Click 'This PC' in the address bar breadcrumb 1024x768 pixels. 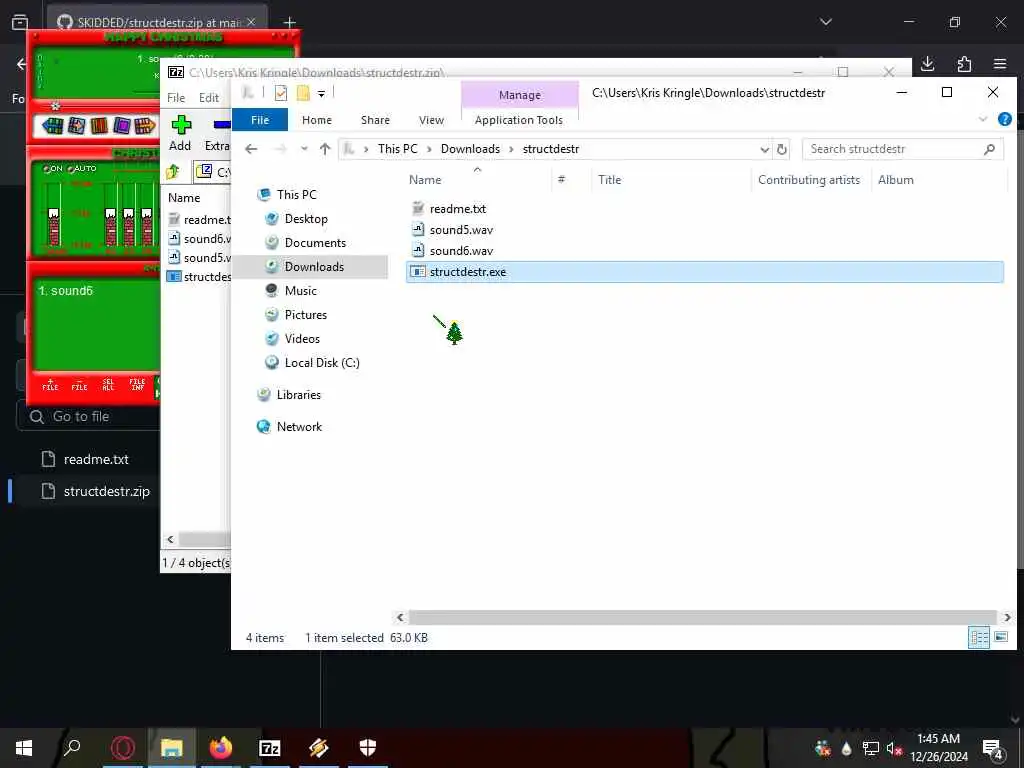coord(397,149)
